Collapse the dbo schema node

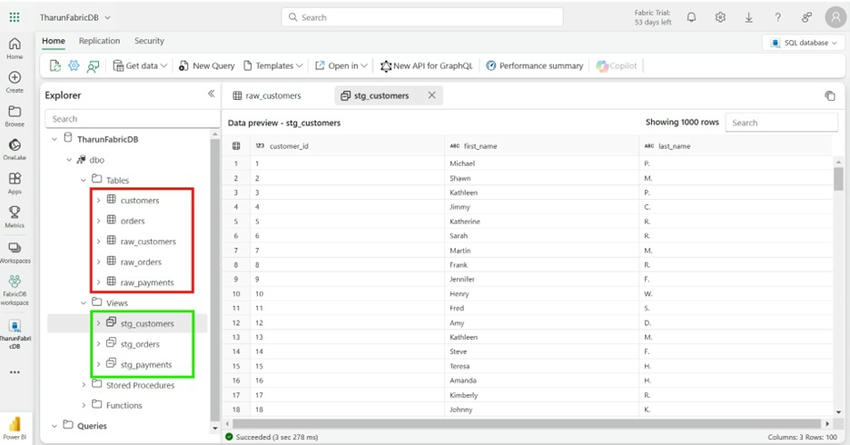click(x=69, y=160)
